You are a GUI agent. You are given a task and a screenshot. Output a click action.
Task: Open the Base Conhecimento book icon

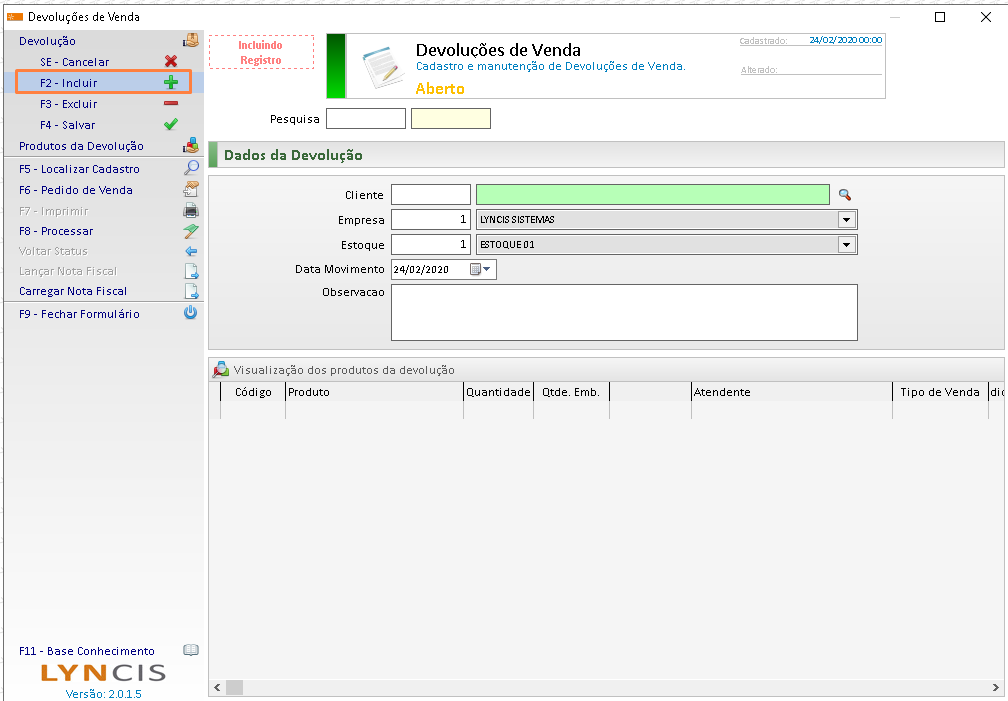pos(191,651)
